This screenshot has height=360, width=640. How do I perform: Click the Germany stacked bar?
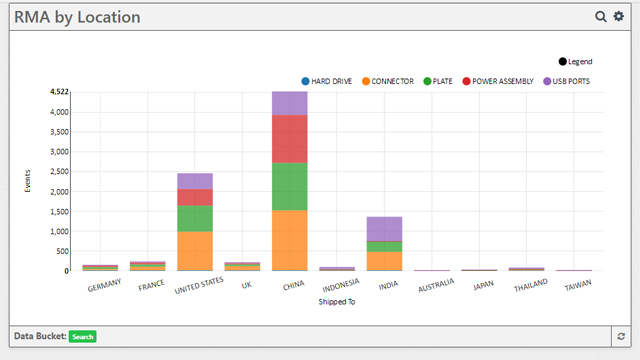click(100, 268)
